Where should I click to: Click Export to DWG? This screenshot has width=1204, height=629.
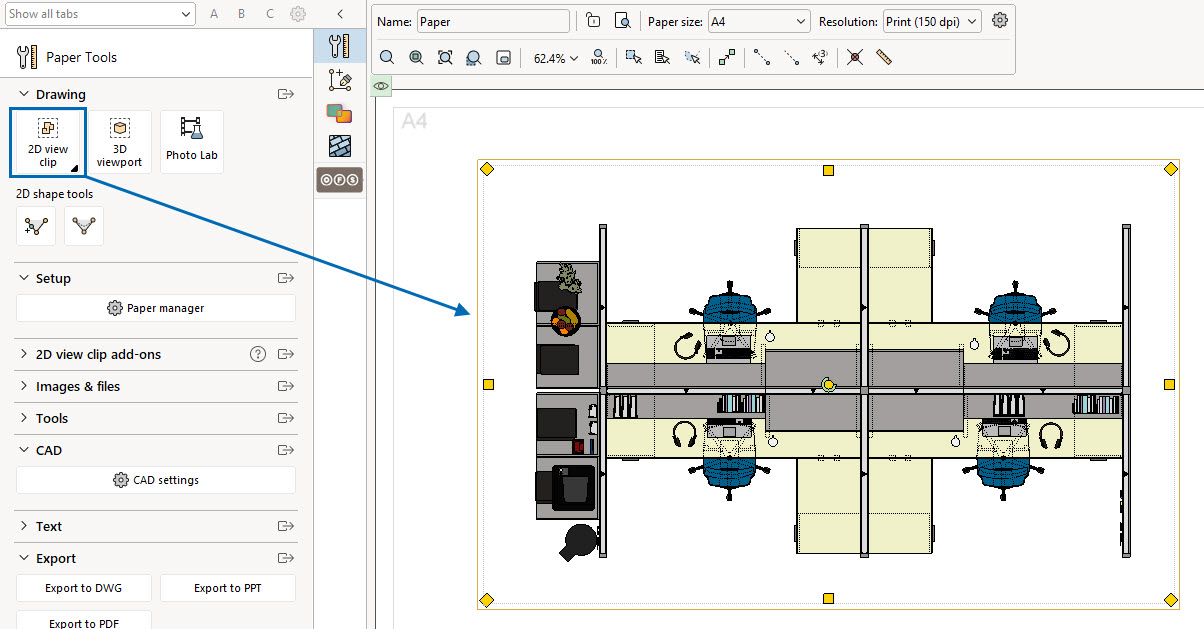84,588
